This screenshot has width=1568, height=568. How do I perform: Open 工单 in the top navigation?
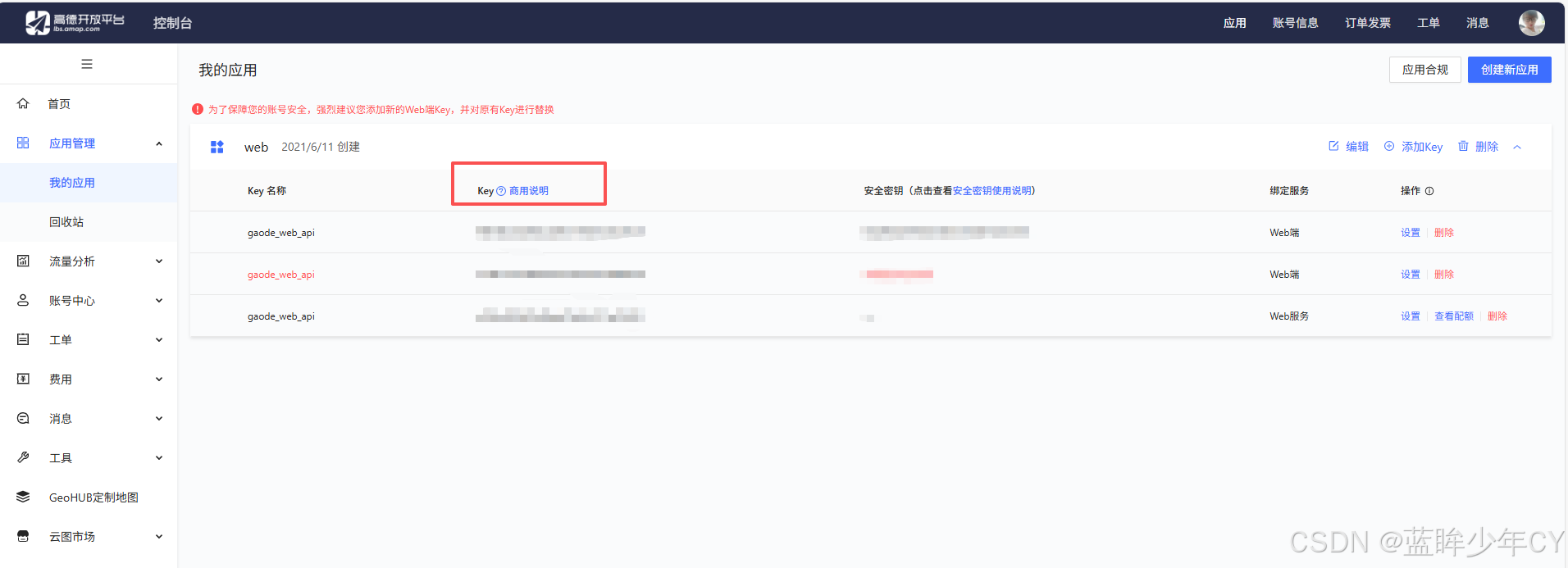(x=1428, y=23)
